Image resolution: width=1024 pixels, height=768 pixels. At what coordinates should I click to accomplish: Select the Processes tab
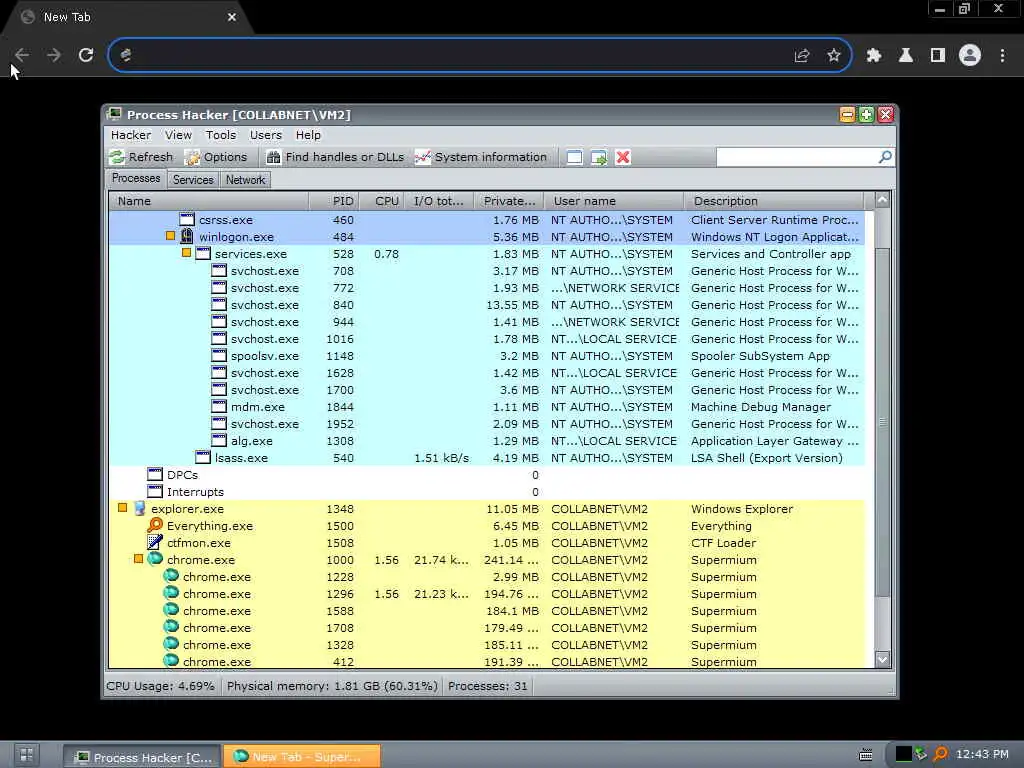tap(136, 178)
